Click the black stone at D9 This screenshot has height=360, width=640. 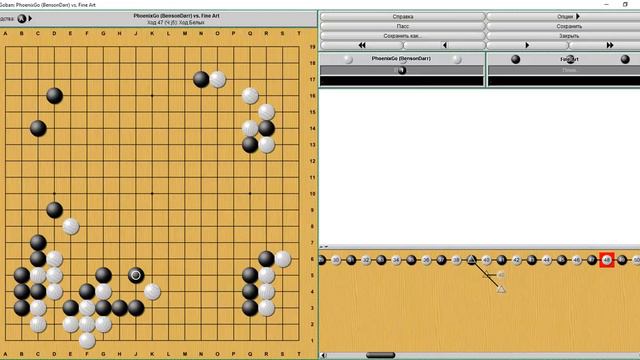coord(54,210)
